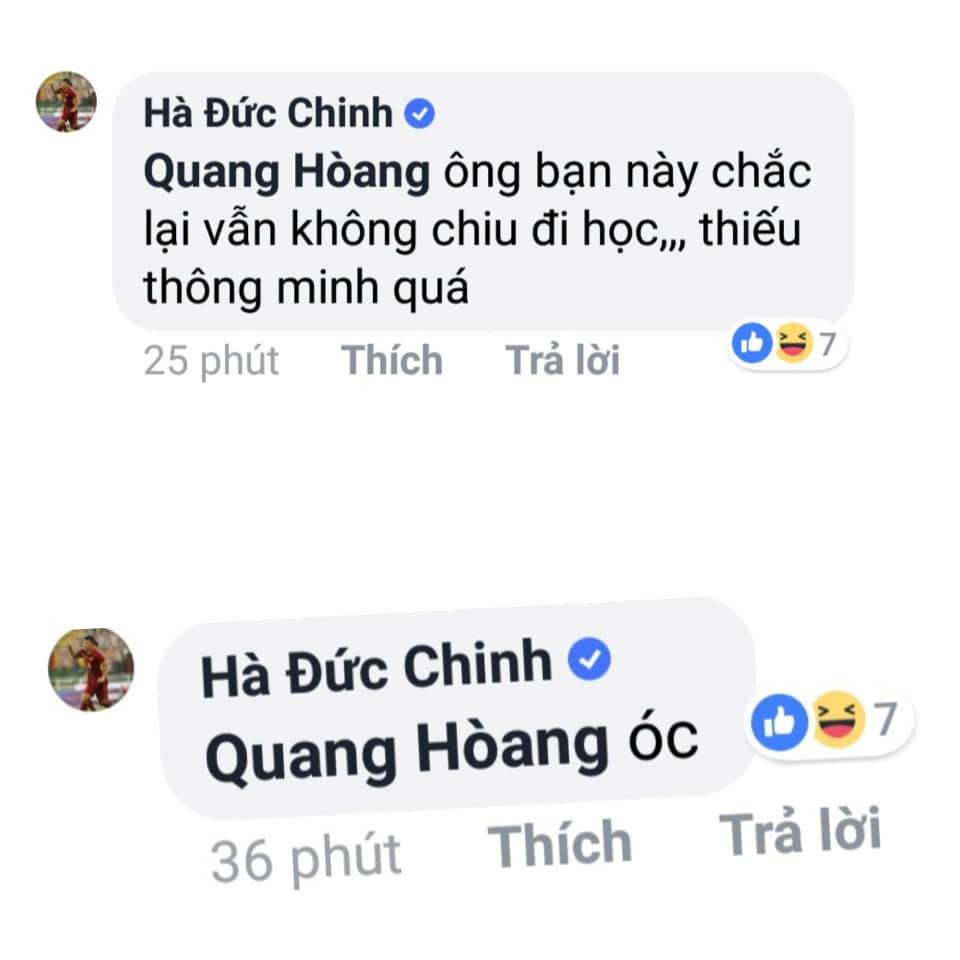
Task: Open the Quang Hòang mention before "óc"
Action: tap(407, 751)
